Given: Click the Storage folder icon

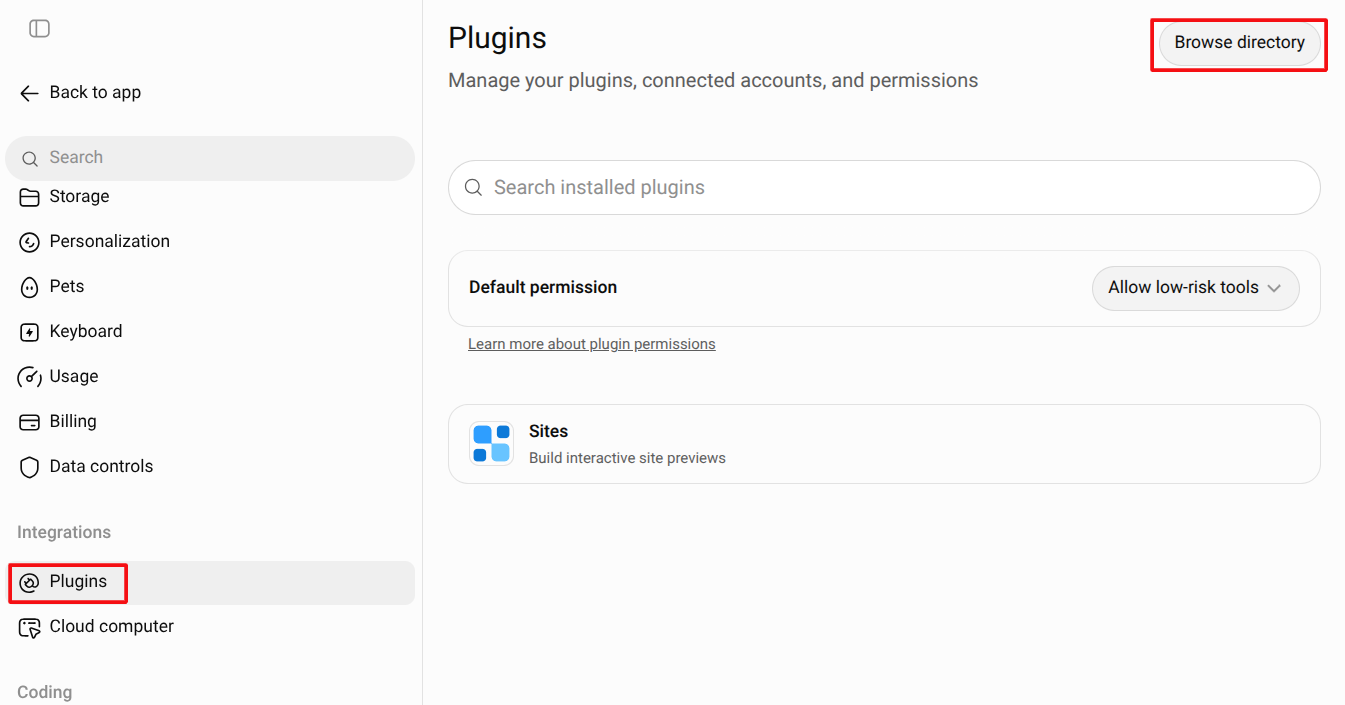Looking at the screenshot, I should click(x=30, y=197).
